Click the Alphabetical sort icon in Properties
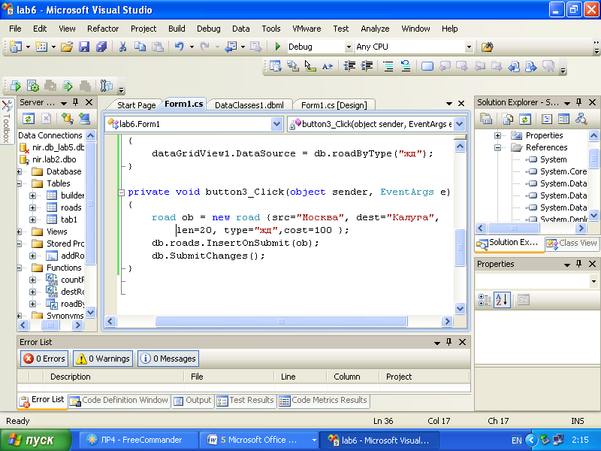 pos(504,300)
